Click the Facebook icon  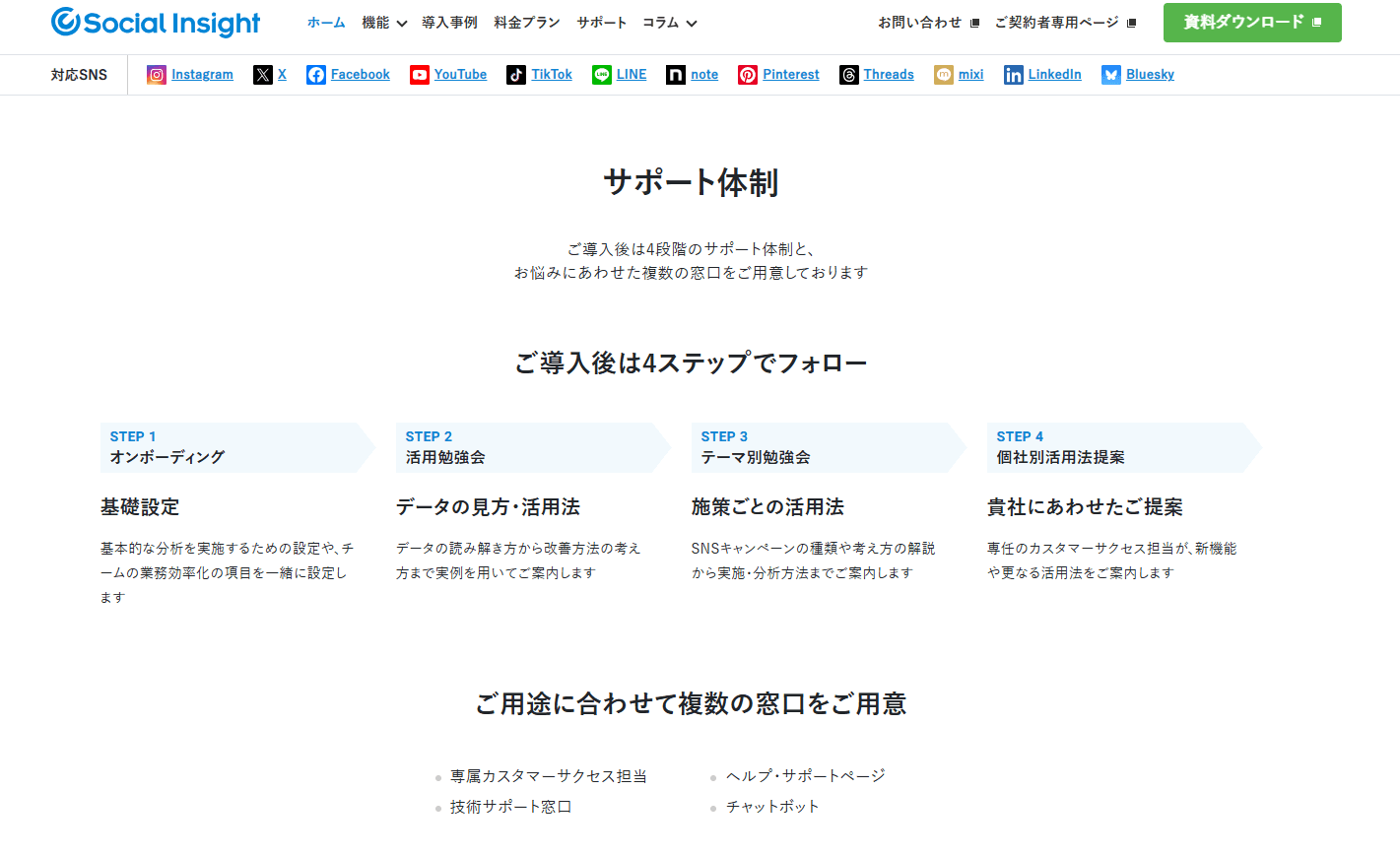point(316,75)
